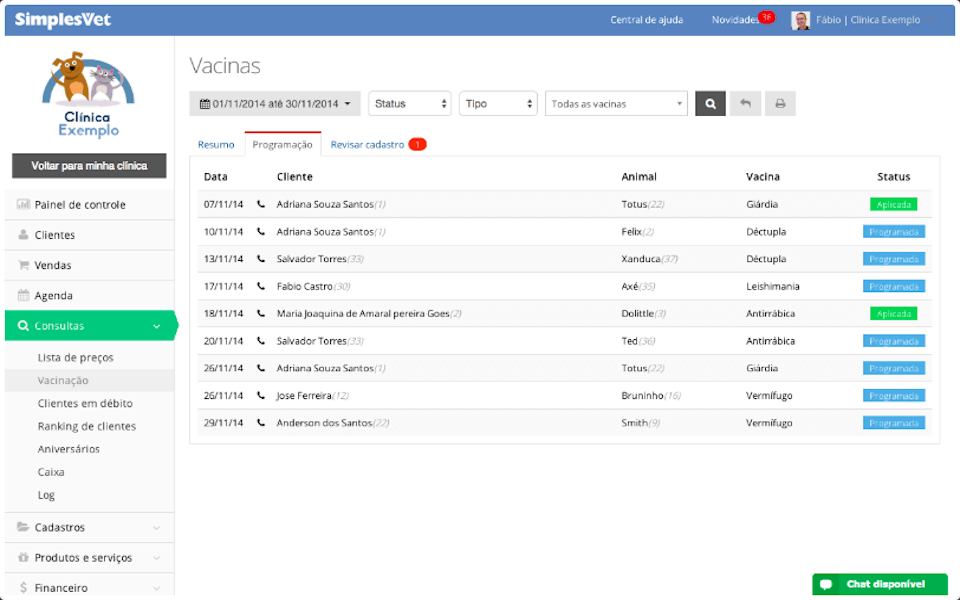Click the Agenda calendar icon

[x=25, y=295]
